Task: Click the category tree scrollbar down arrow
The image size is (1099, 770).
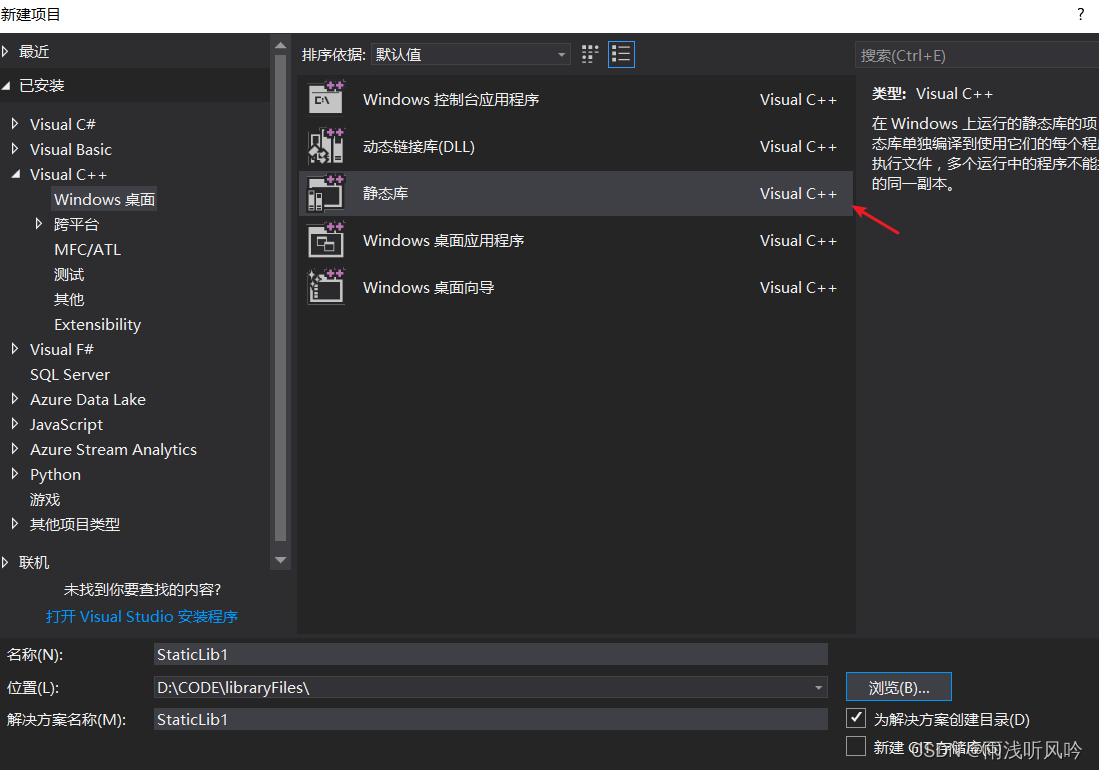Action: pyautogui.click(x=280, y=560)
